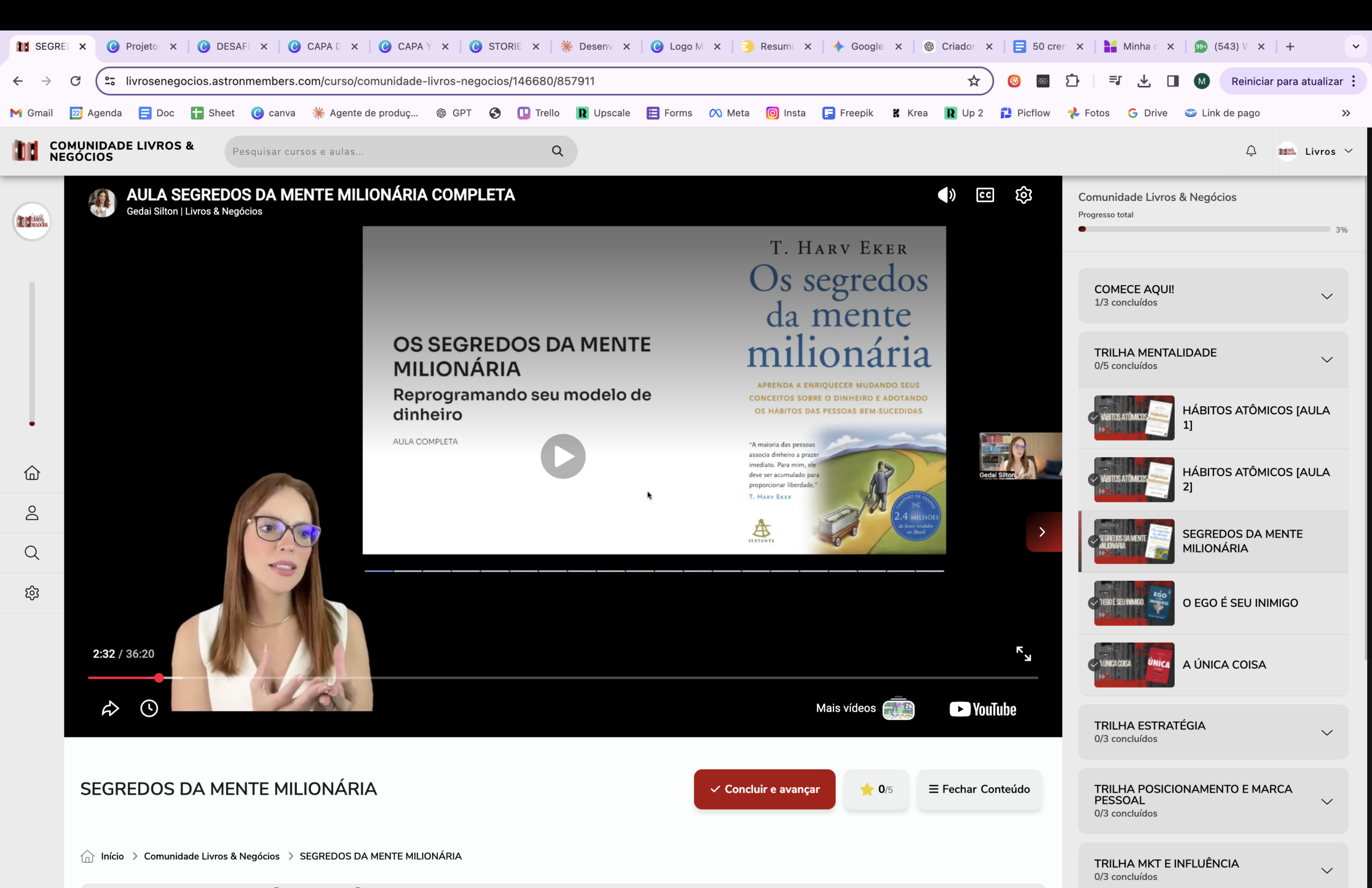Go to the next lesson with the red arrow
Image resolution: width=1372 pixels, height=888 pixels.
pos(1043,532)
